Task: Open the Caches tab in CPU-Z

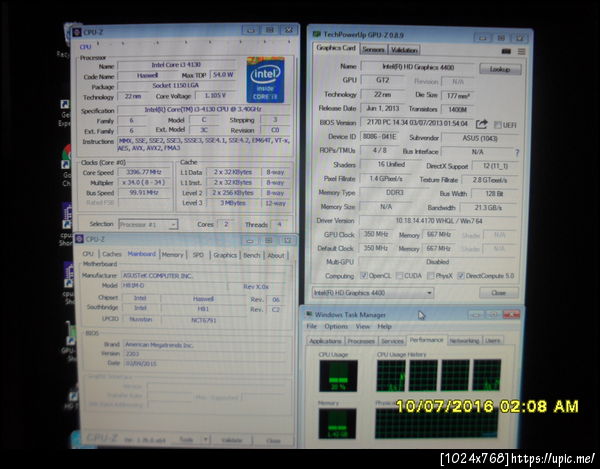Action: click(112, 254)
